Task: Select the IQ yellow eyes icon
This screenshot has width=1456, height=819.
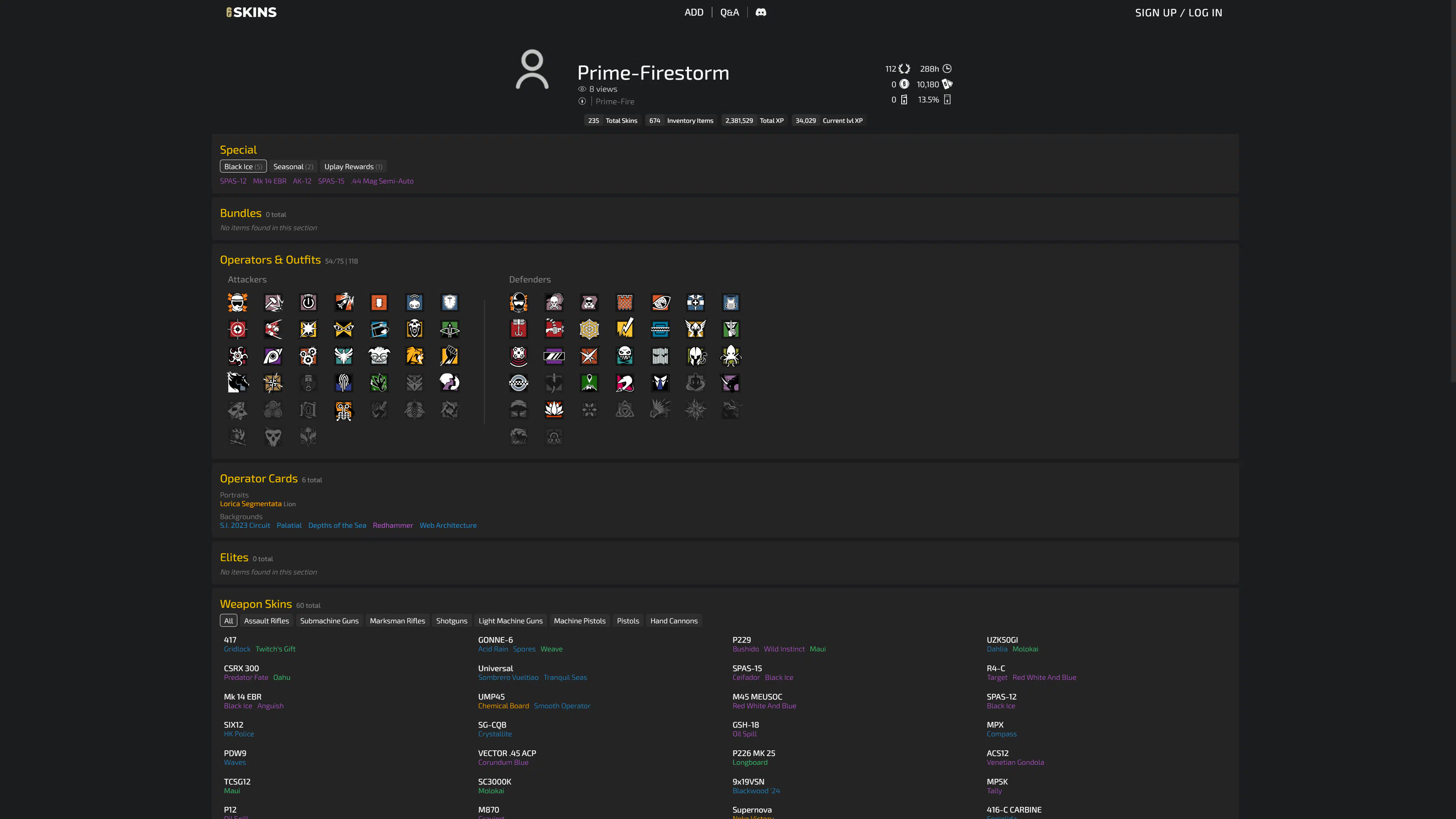Action: 344,329
